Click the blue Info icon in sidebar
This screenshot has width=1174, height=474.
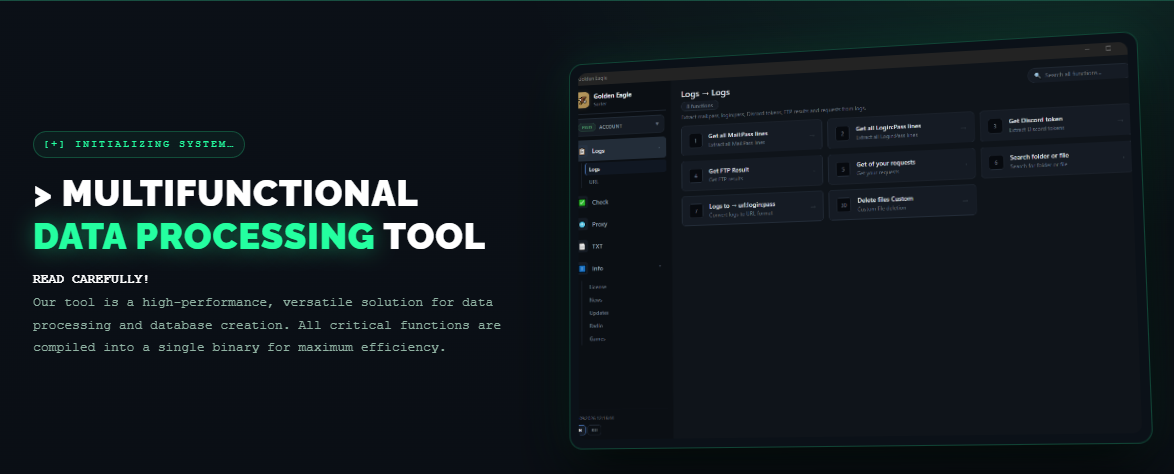point(583,268)
